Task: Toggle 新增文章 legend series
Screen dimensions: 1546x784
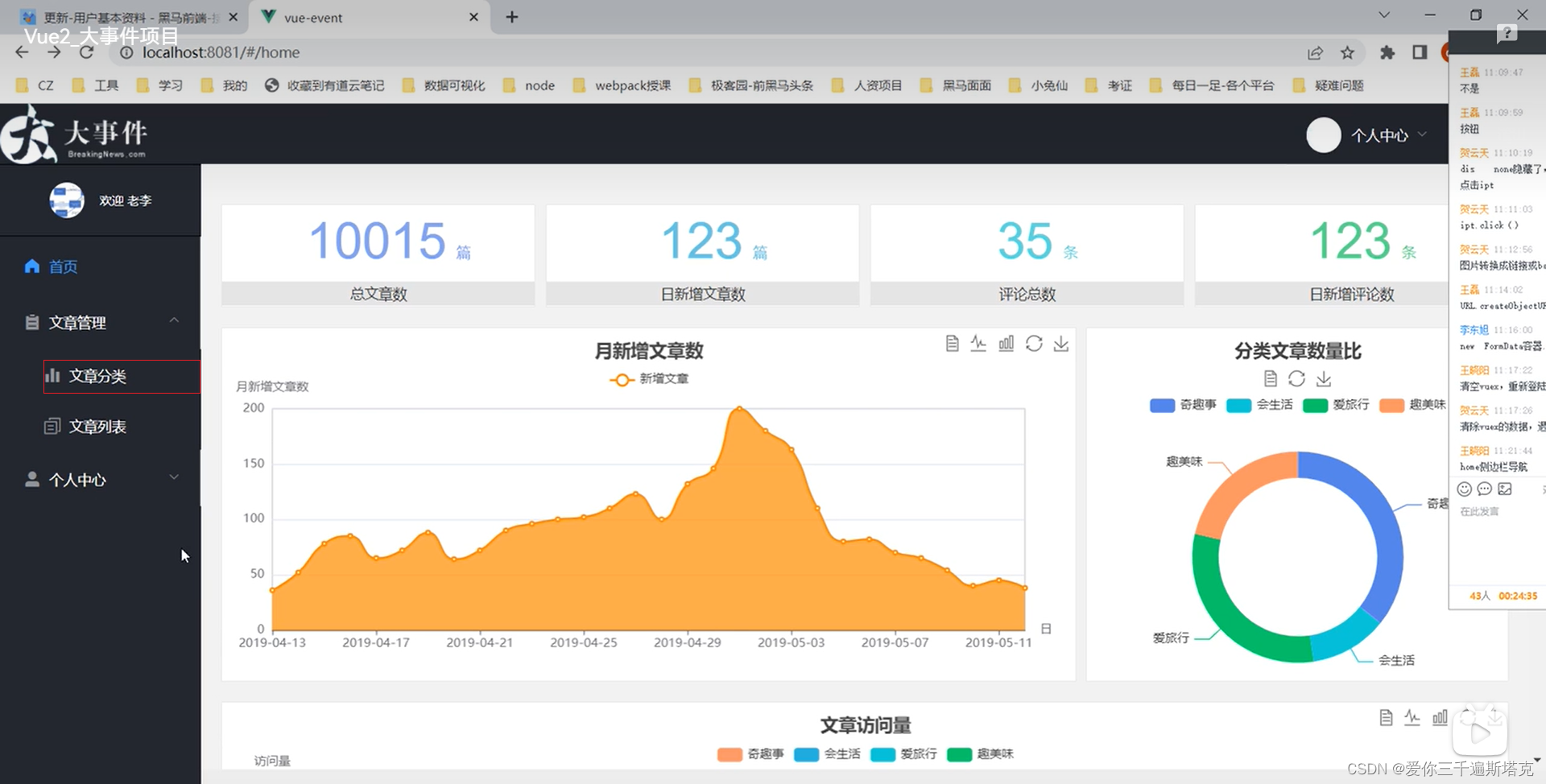Action: (x=649, y=379)
